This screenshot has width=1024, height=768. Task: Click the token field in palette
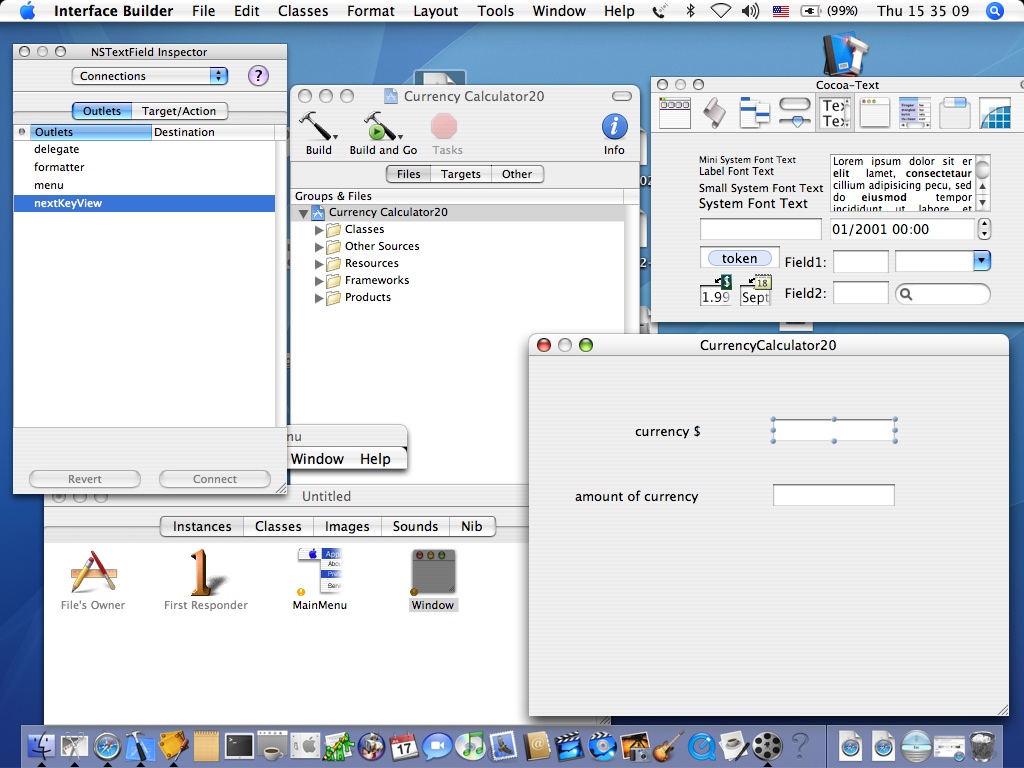pos(740,258)
